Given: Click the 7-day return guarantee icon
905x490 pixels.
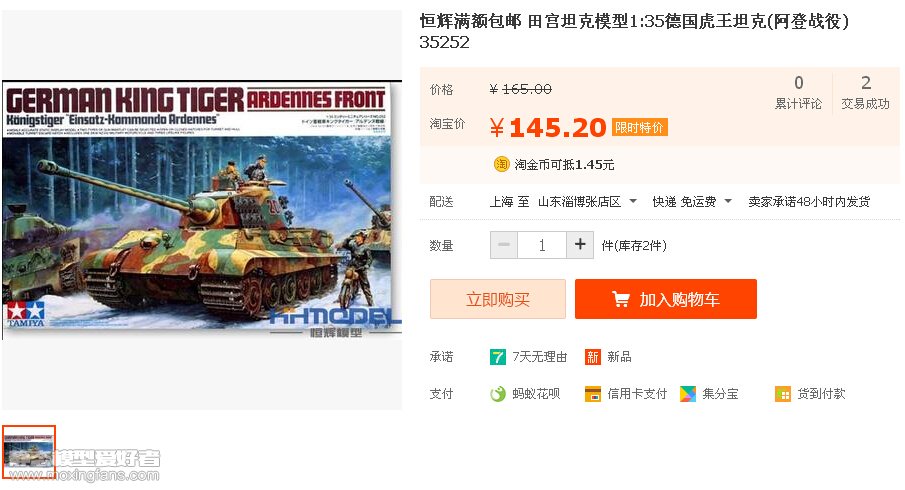Looking at the screenshot, I should click(498, 357).
